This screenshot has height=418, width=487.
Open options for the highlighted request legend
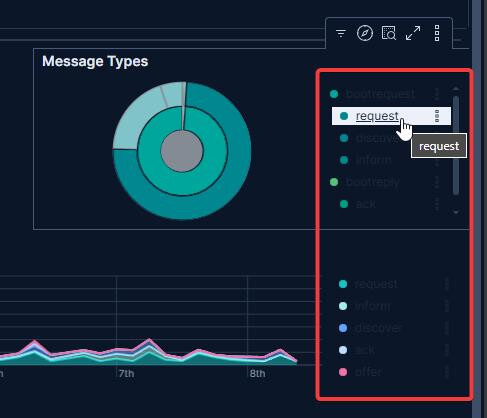click(437, 116)
